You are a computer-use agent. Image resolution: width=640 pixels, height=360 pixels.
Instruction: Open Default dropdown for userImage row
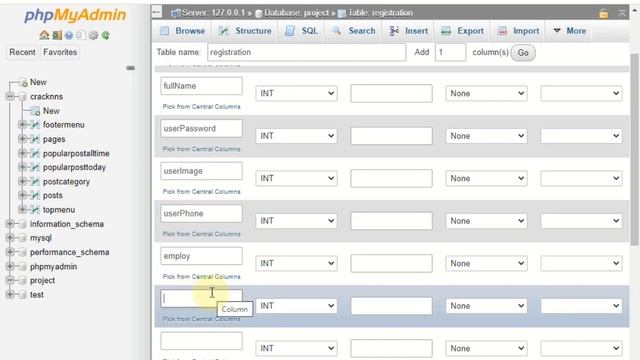coord(486,178)
